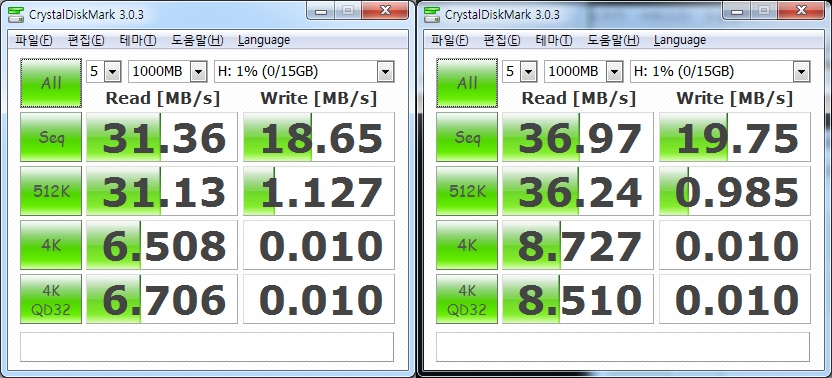The width and height of the screenshot is (832, 378).
Task: Click the comment text field in right window
Action: click(x=623, y=347)
